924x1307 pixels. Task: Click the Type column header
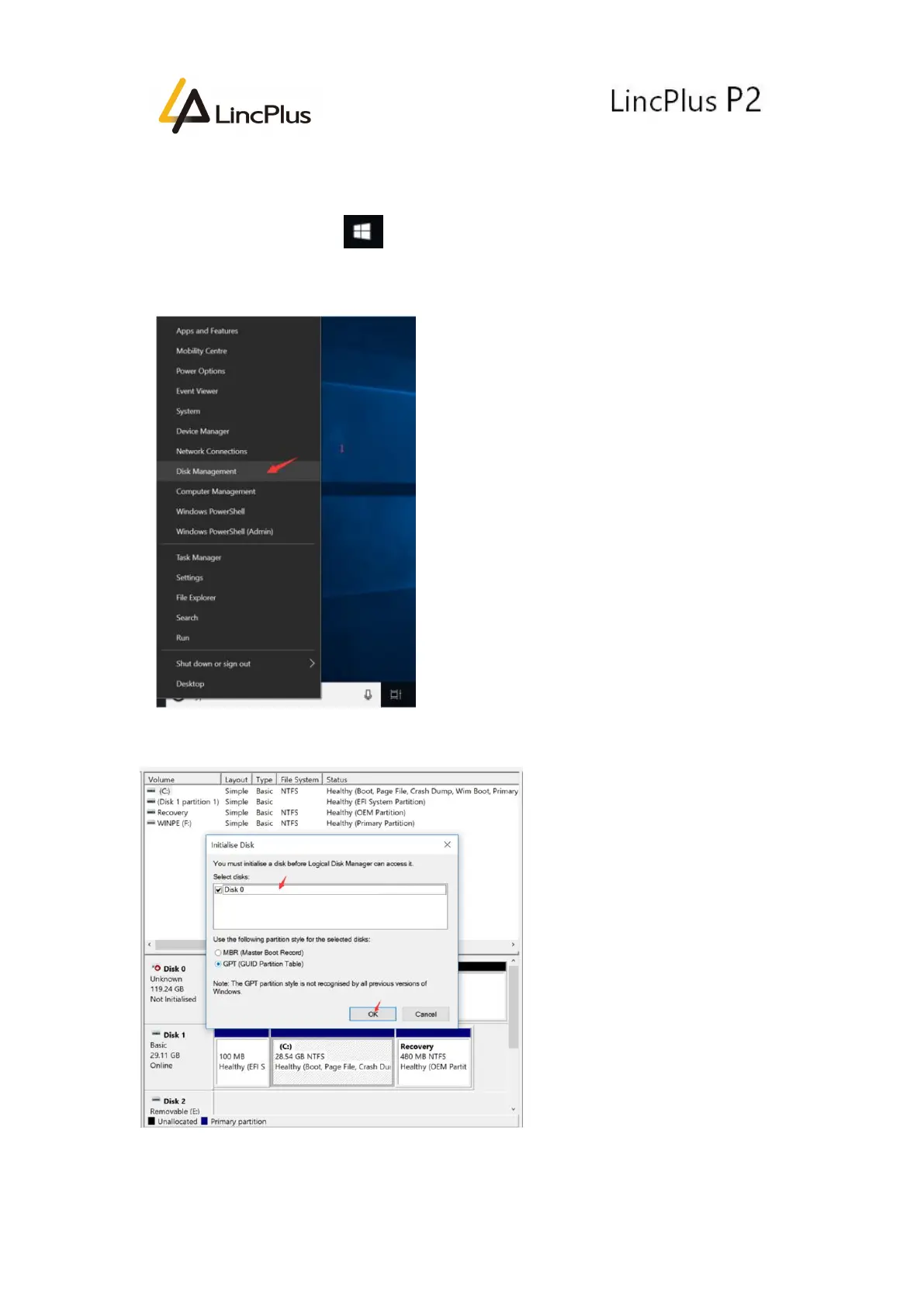click(x=265, y=779)
